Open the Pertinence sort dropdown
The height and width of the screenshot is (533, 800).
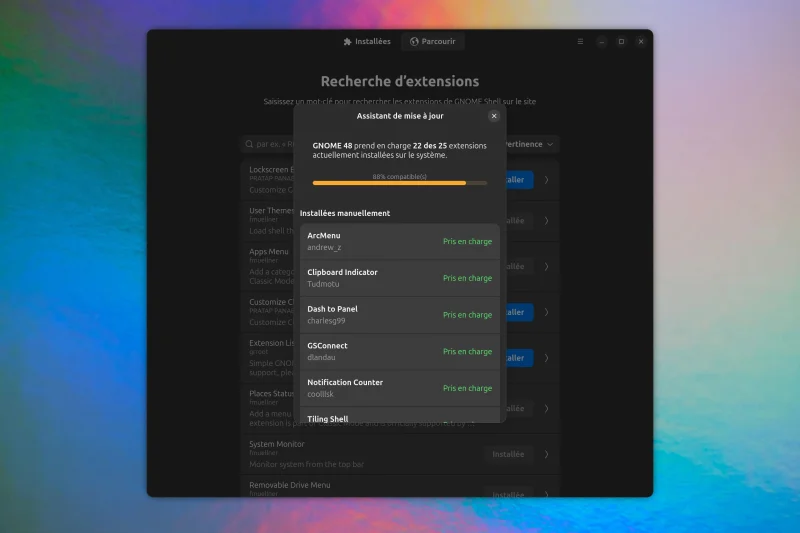point(529,144)
